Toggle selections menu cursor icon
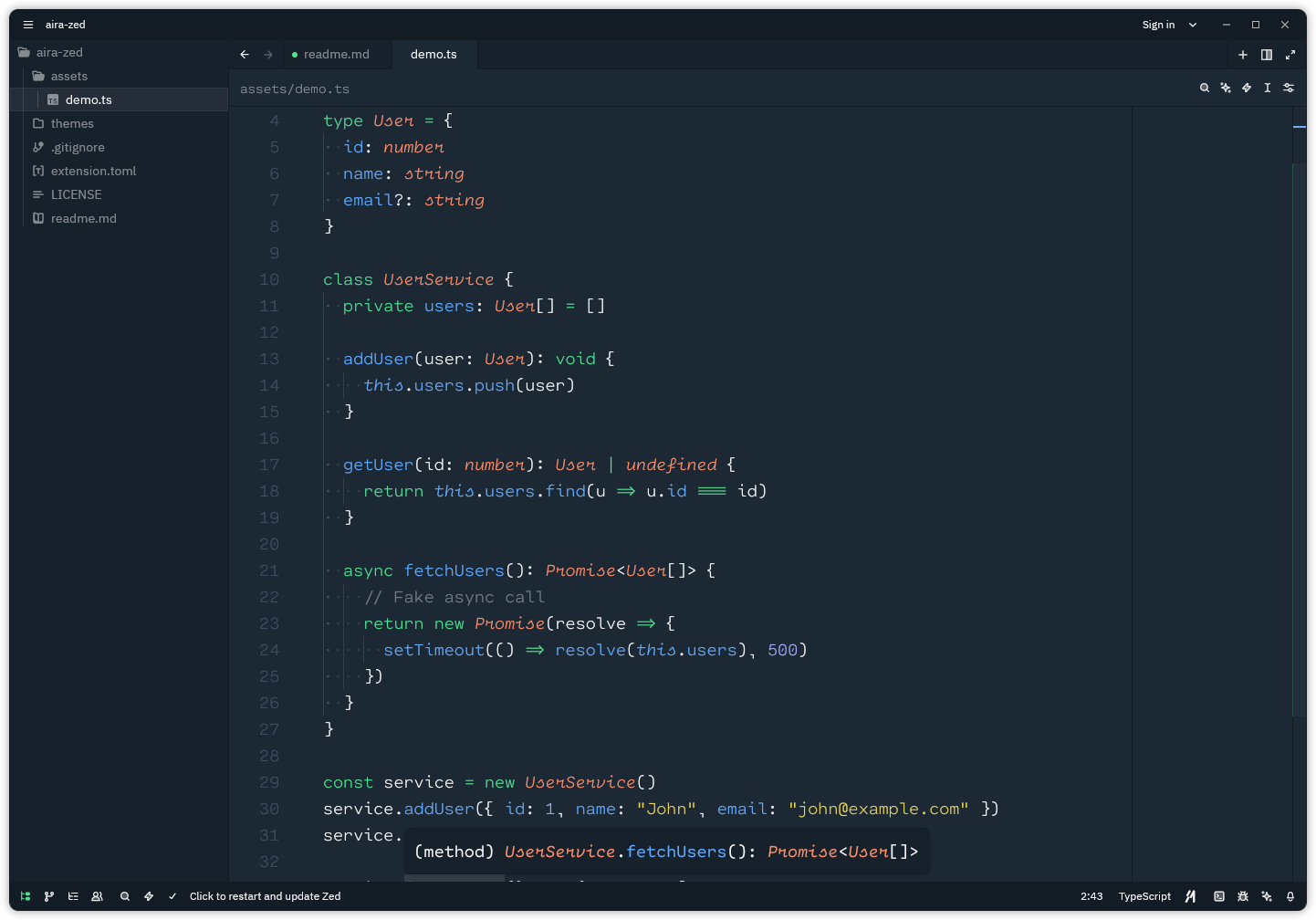This screenshot has width=1316, height=920. [1268, 88]
